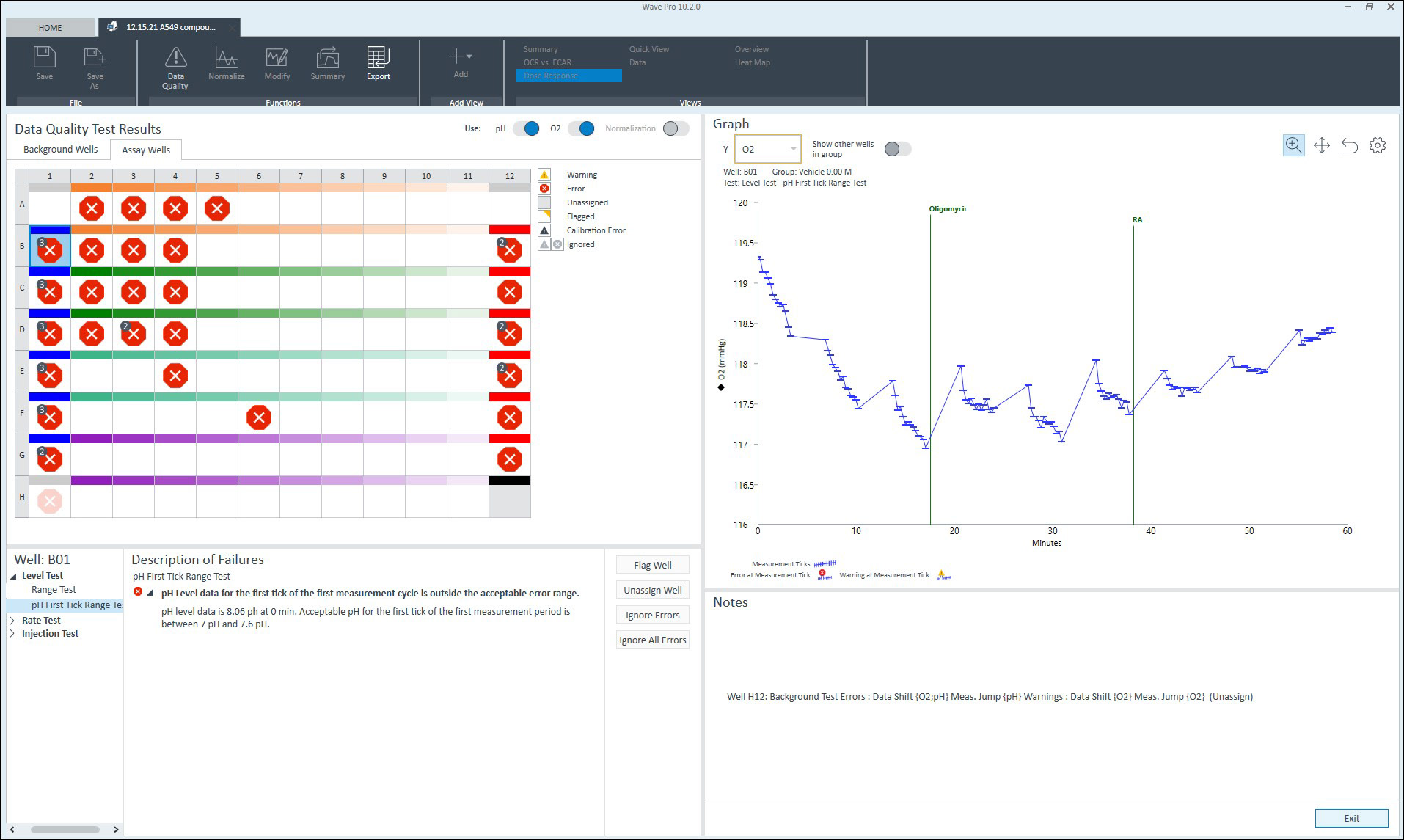Open the Summary function icon
1404x840 pixels.
[x=327, y=58]
